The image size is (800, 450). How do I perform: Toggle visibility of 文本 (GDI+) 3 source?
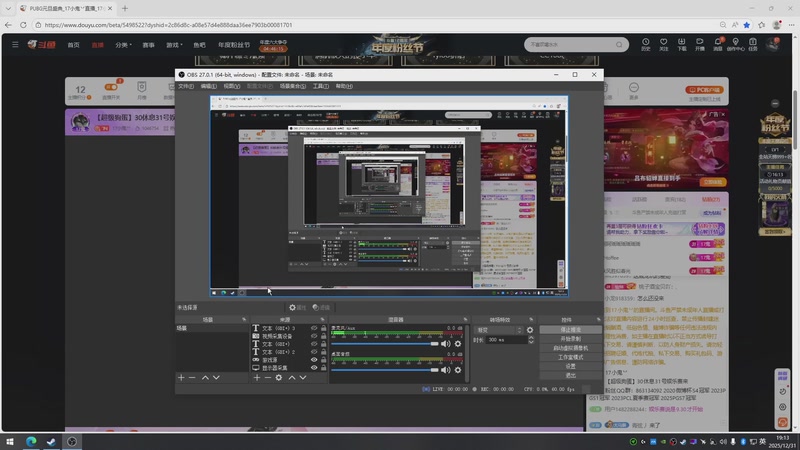(314, 328)
